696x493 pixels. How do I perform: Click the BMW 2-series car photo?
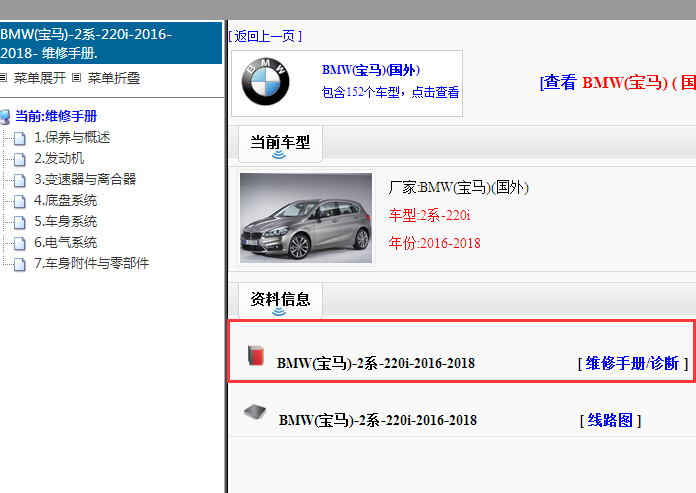[x=306, y=218]
